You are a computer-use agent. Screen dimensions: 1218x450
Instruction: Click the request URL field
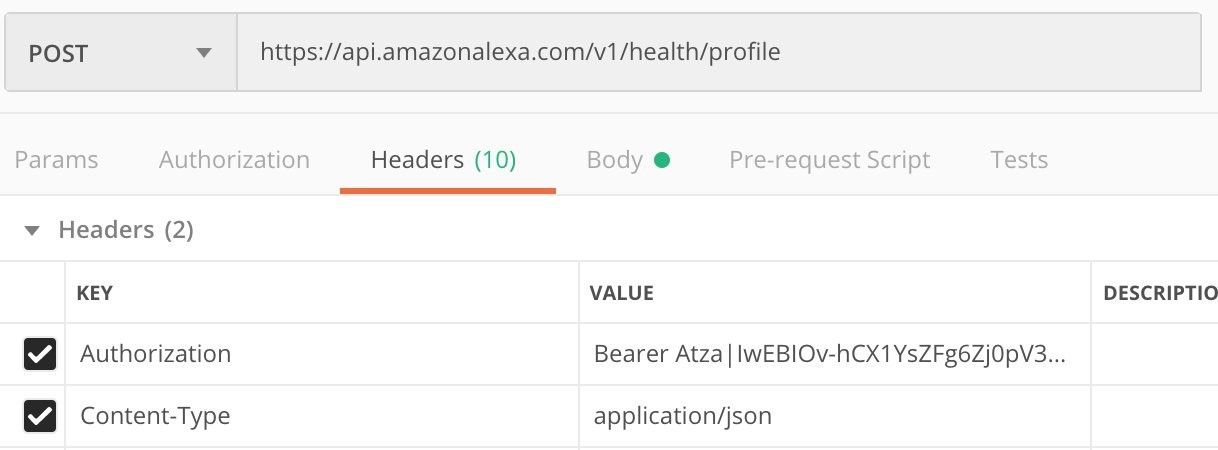[718, 53]
